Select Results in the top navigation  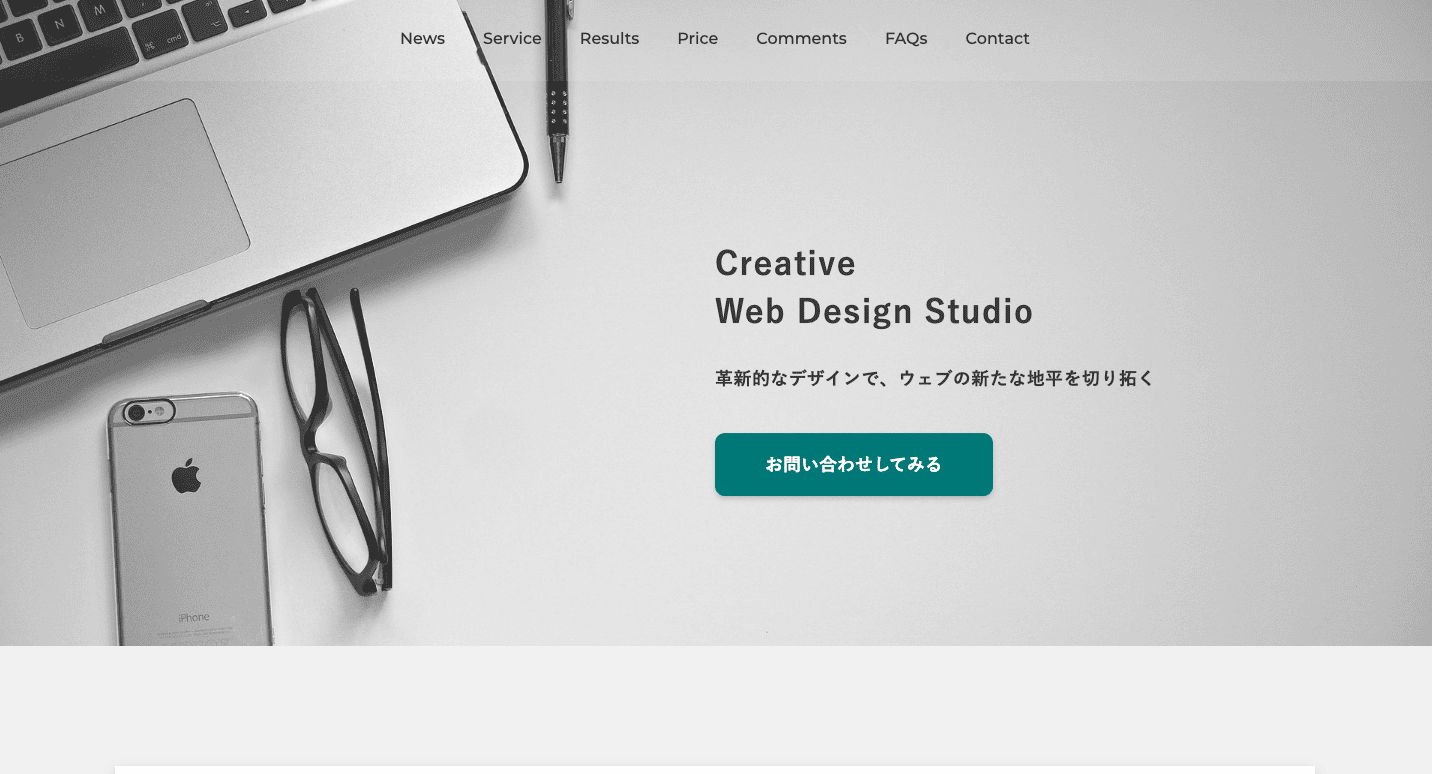(x=609, y=39)
